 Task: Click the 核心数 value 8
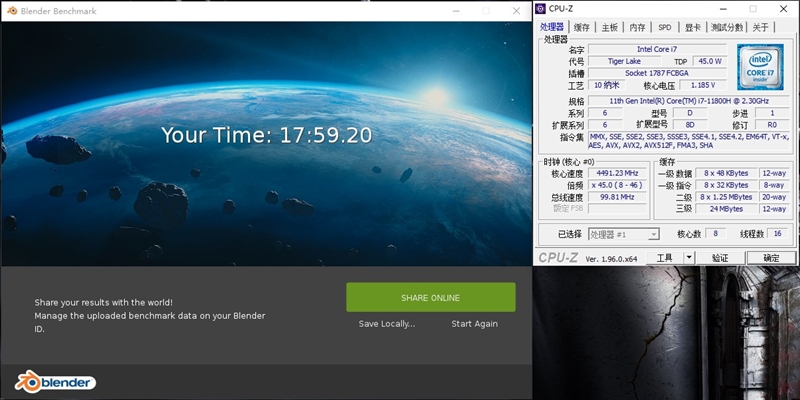point(716,234)
